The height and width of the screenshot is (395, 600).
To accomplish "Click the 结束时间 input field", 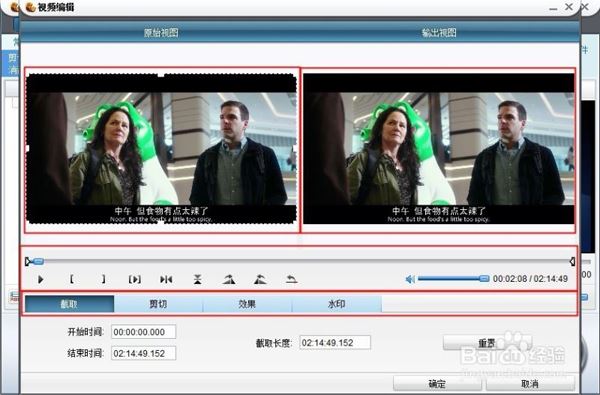I will click(x=143, y=353).
